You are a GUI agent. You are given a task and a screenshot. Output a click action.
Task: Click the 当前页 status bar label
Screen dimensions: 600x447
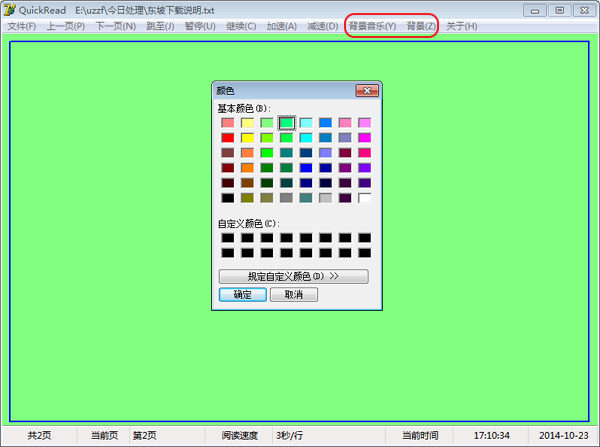click(104, 436)
